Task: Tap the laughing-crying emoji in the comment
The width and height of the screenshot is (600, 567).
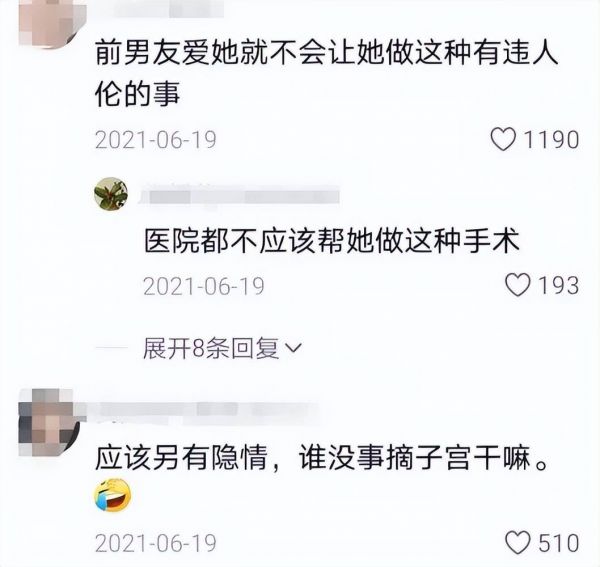Action: 112,495
